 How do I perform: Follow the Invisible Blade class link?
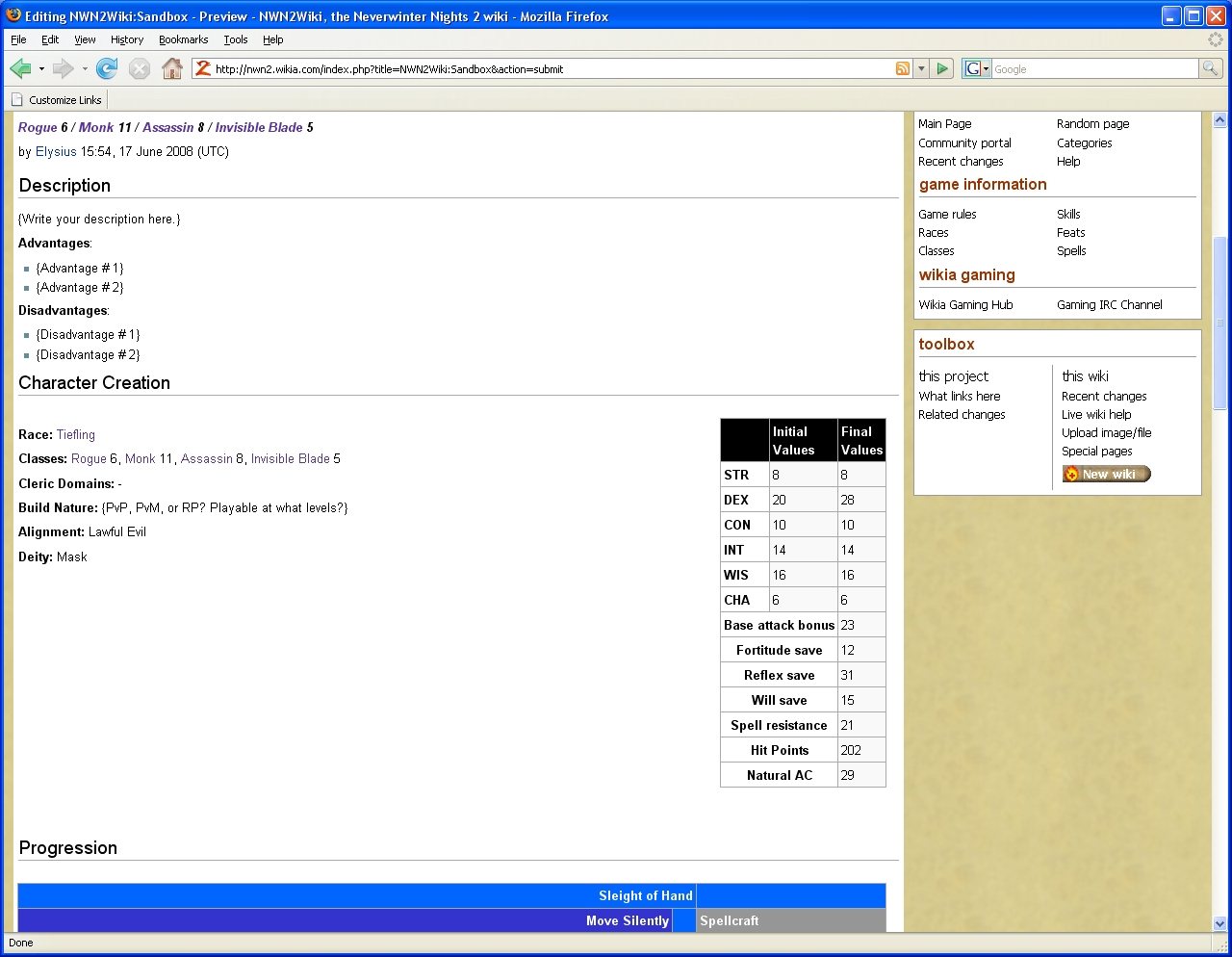point(290,459)
